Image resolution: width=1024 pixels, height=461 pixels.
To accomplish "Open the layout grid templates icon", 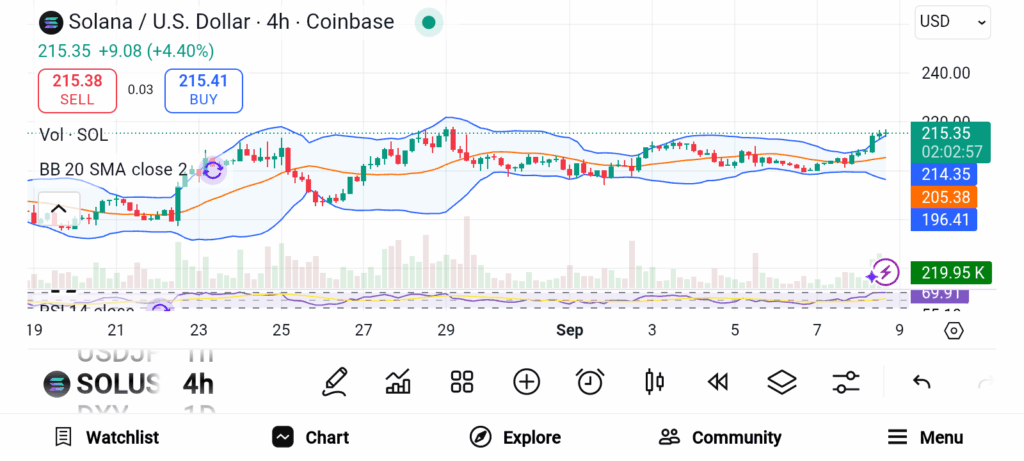I will (461, 381).
